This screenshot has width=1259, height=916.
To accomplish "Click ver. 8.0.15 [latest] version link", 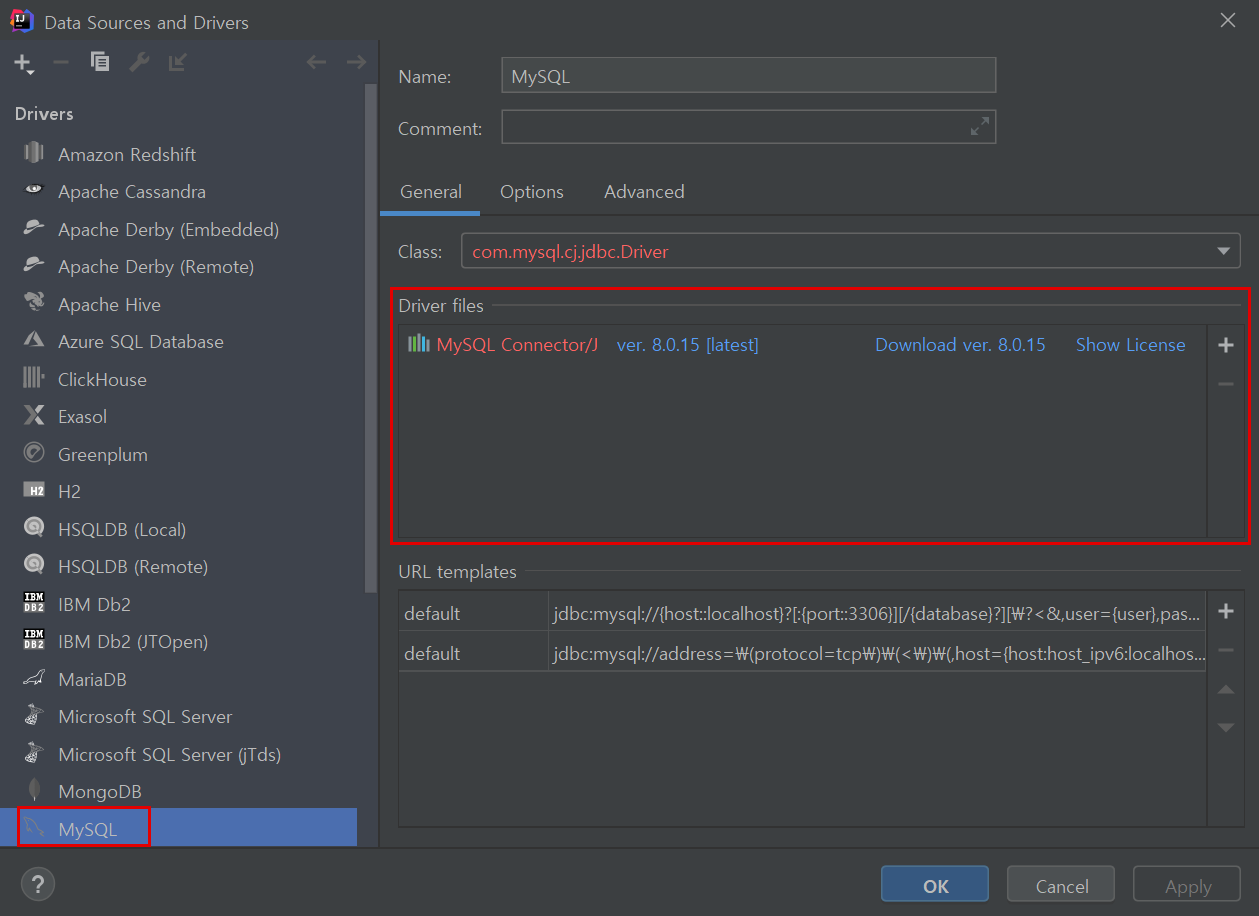I will 687,345.
